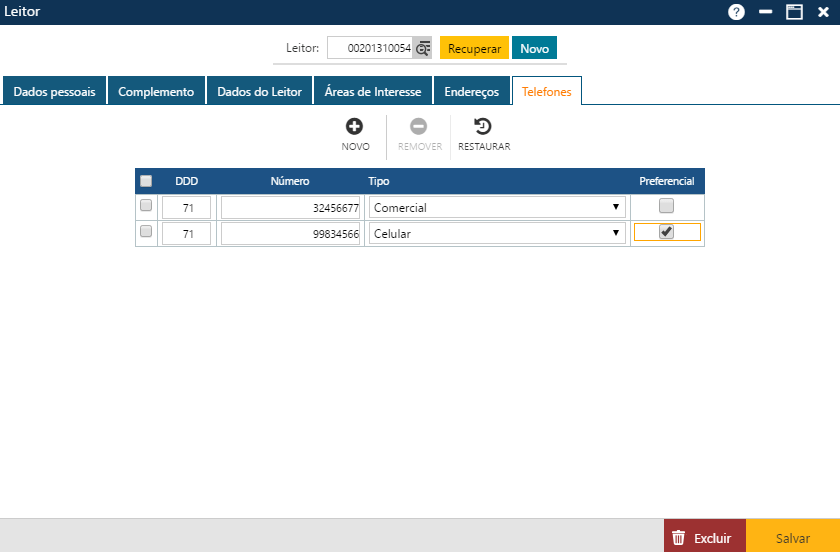Switch to the Dados pessoais tab
Screen dimensions: 840x552
click(54, 91)
